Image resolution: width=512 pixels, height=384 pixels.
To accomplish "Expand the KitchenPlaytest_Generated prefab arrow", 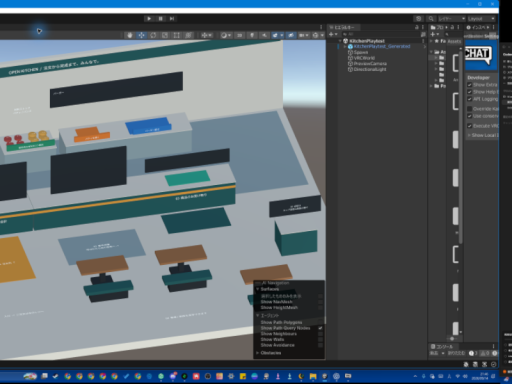I will (345, 47).
